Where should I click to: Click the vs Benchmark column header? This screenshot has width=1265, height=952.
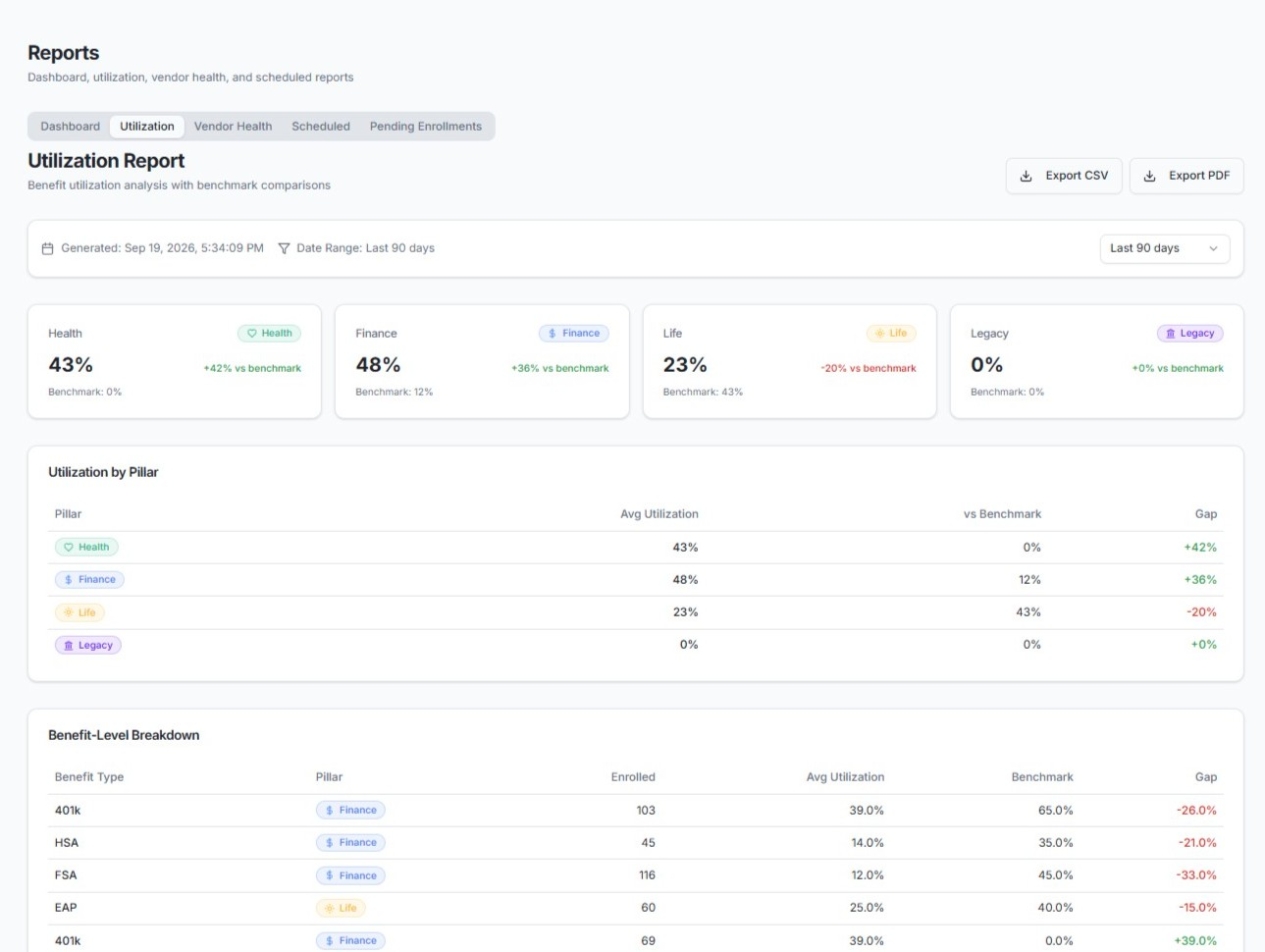pos(1002,514)
